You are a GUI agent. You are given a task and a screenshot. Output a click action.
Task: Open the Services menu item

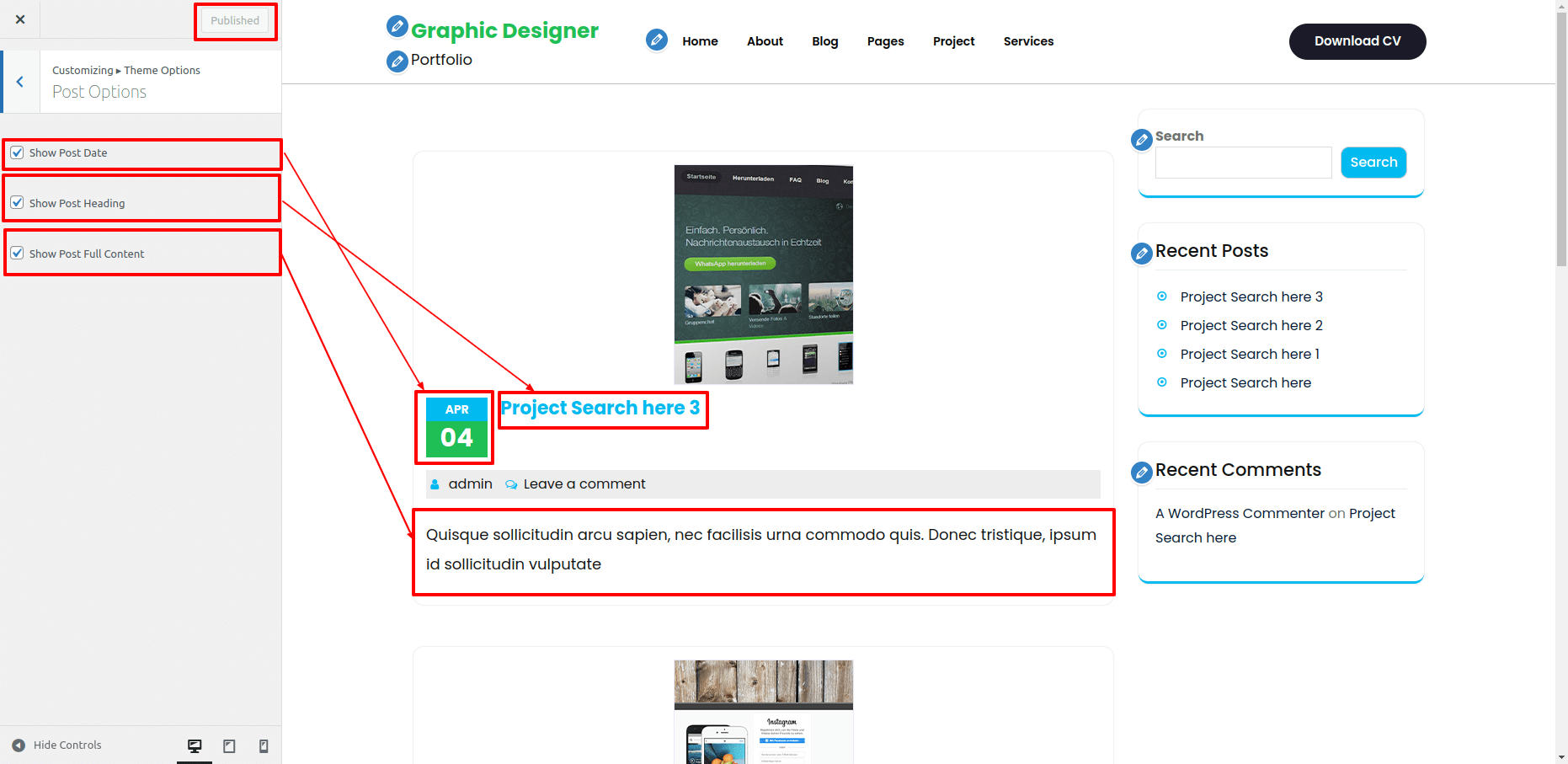coord(1028,41)
